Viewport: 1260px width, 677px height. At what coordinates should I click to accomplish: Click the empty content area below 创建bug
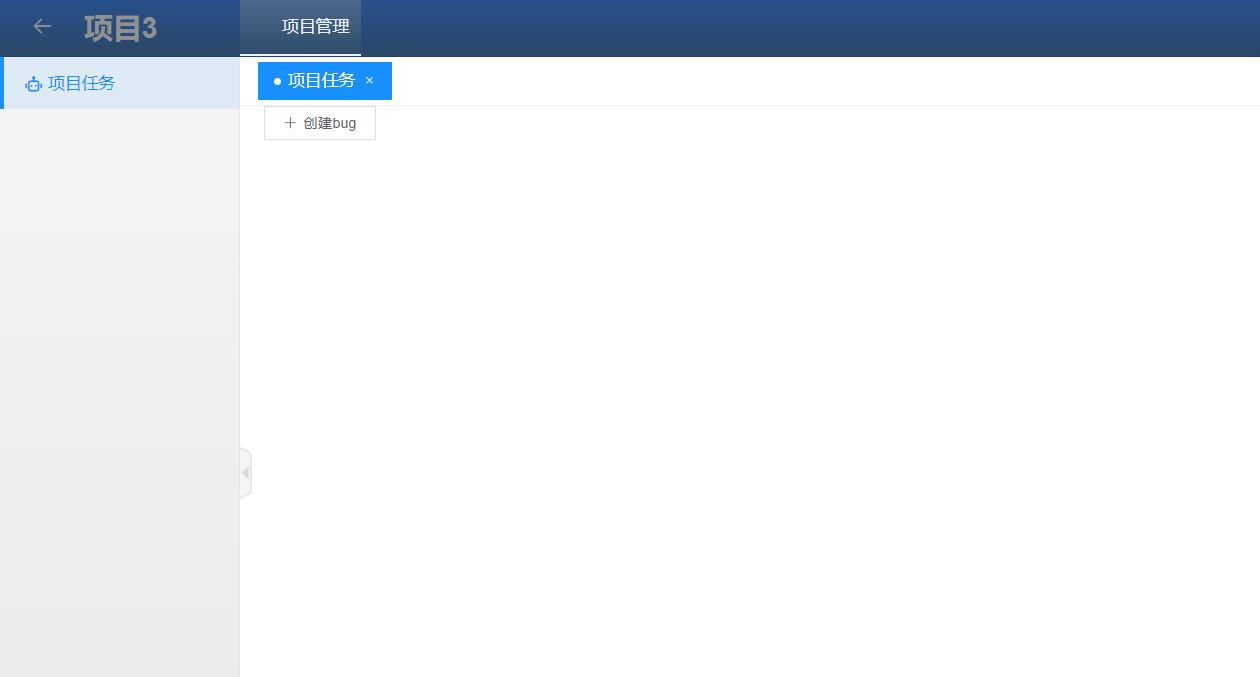(750, 400)
